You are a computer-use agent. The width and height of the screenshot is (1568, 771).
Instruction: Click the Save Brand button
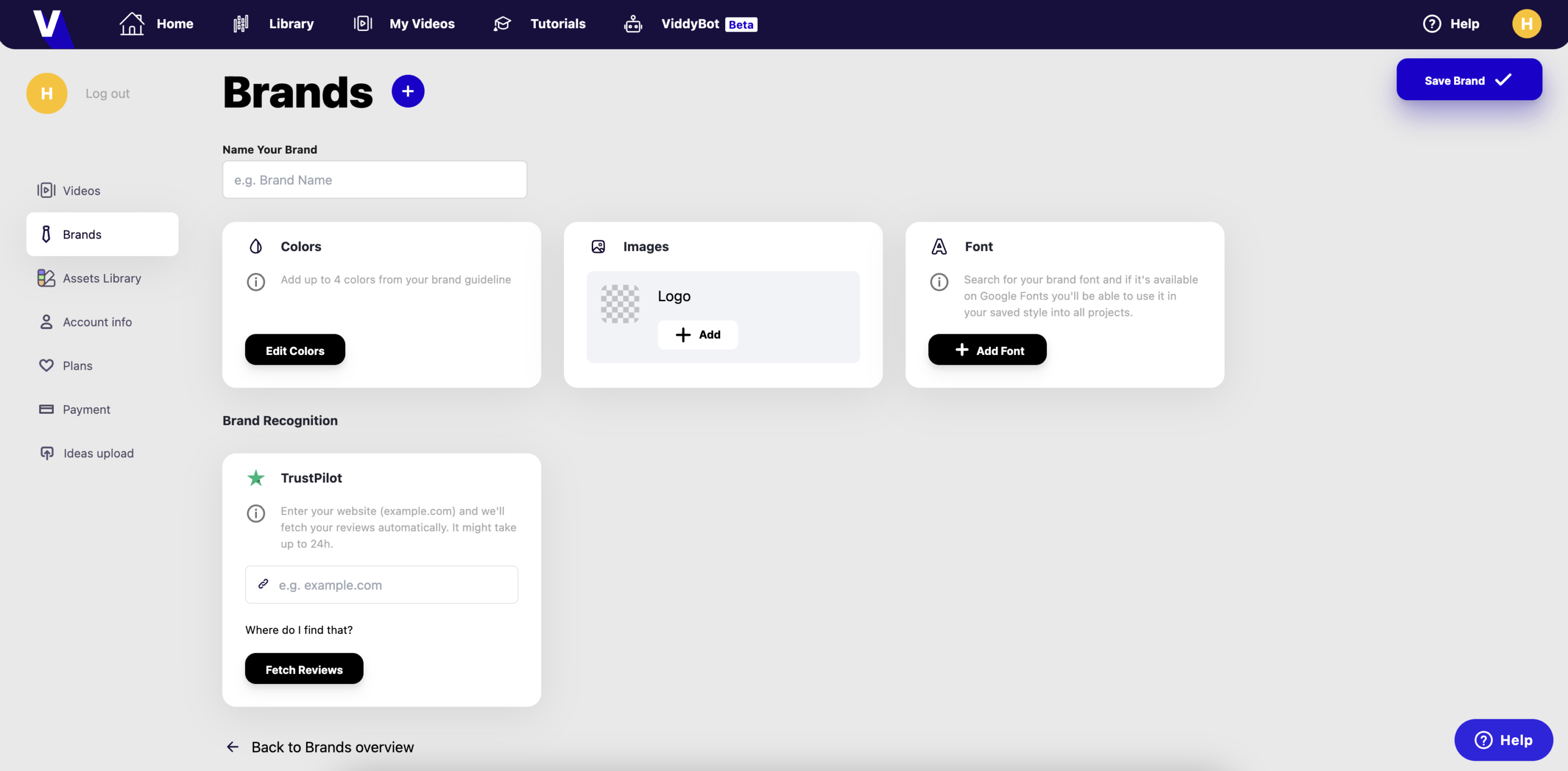pos(1469,79)
